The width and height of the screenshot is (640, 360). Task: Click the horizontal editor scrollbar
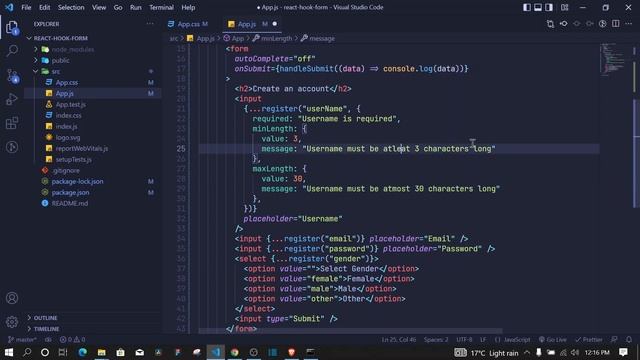point(350,331)
